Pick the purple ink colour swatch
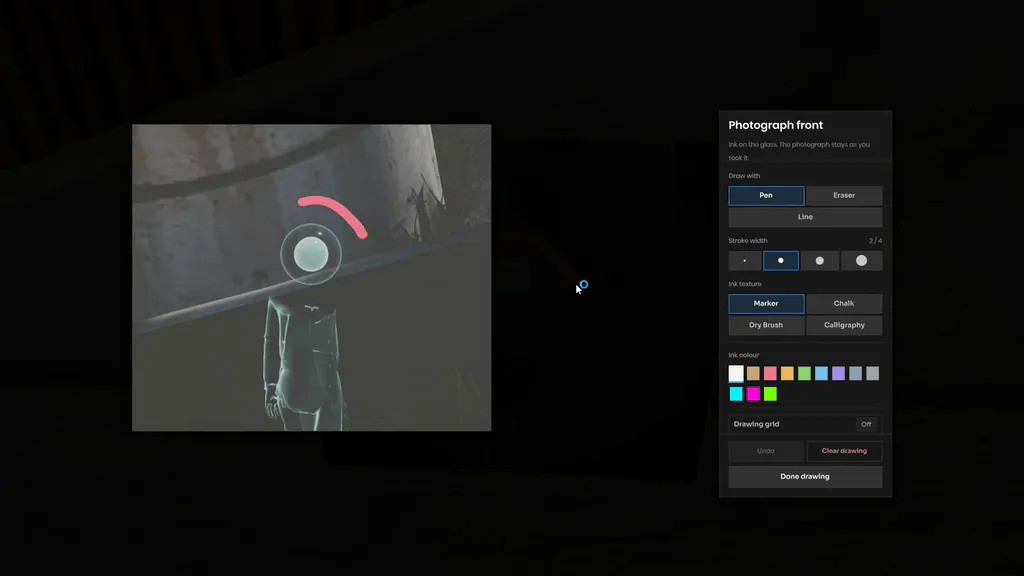 (x=838, y=374)
